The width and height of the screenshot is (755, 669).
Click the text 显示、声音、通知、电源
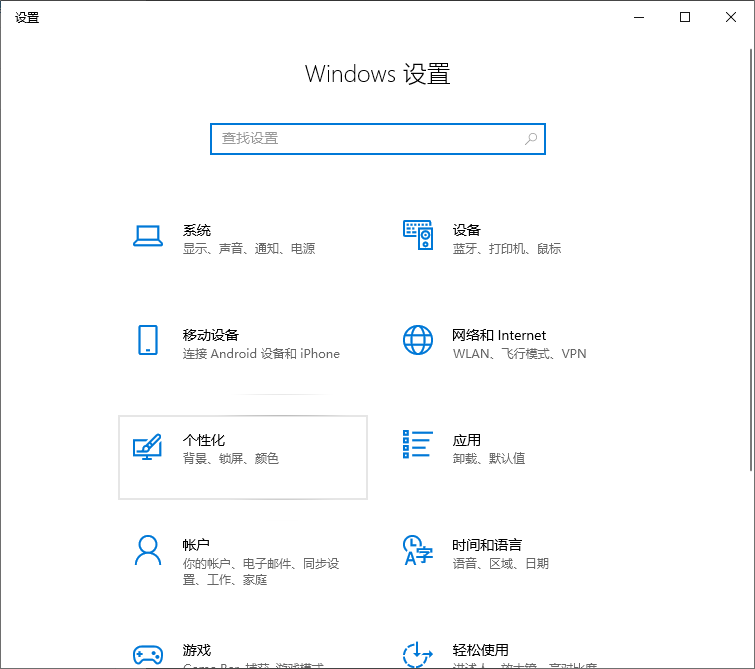tap(248, 249)
